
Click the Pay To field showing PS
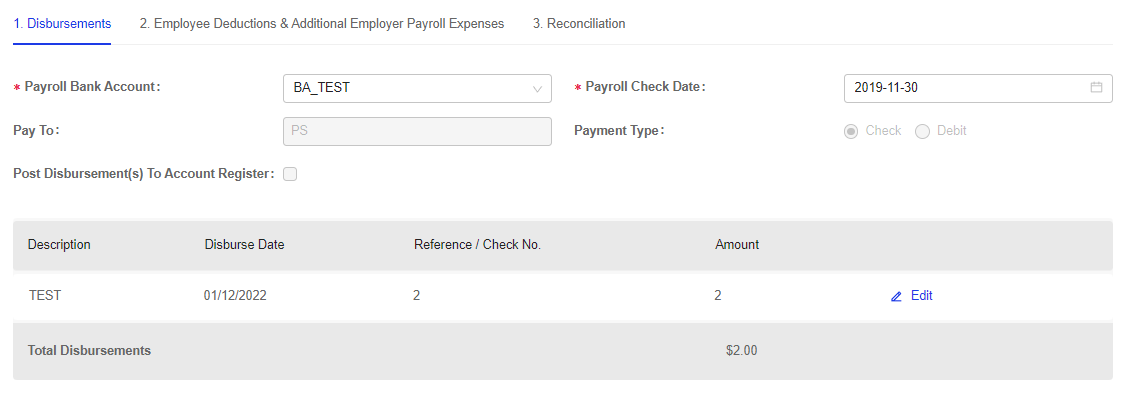[x=418, y=132]
